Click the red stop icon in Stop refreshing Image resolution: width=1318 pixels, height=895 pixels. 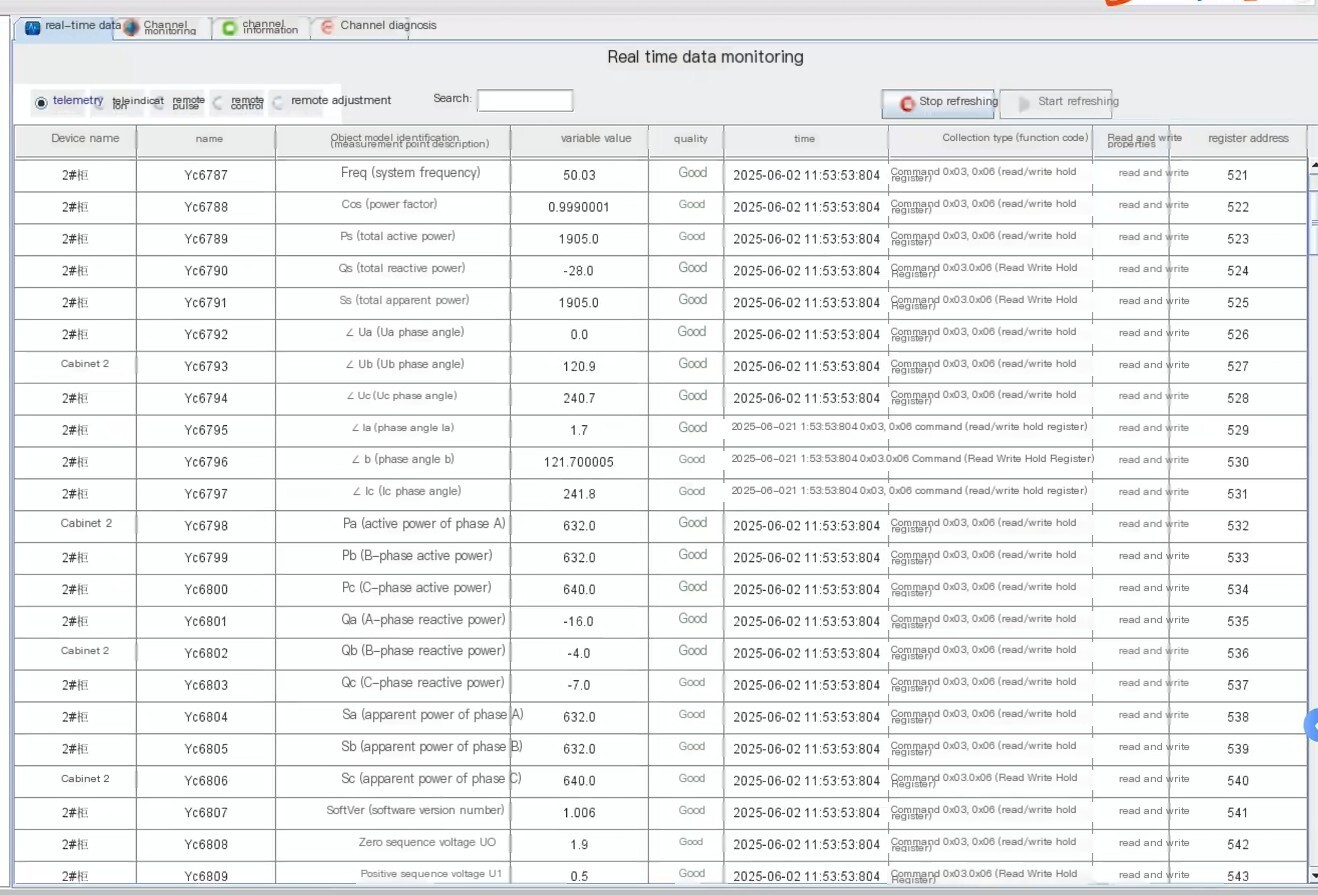(x=907, y=103)
